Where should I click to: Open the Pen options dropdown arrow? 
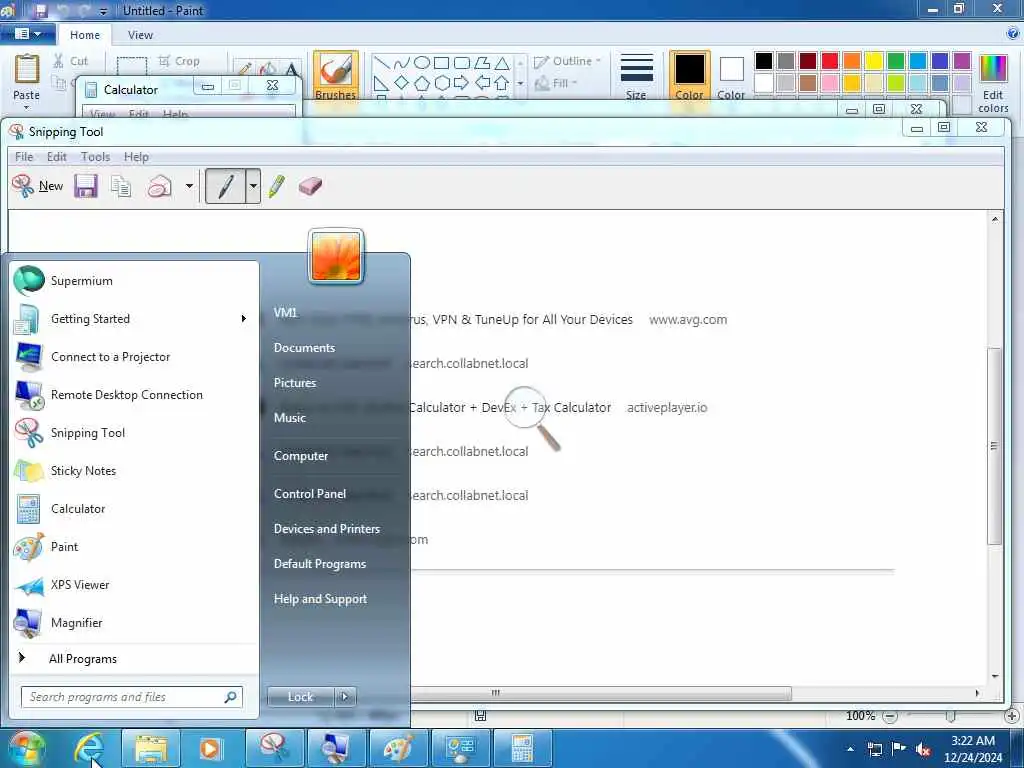(x=253, y=186)
